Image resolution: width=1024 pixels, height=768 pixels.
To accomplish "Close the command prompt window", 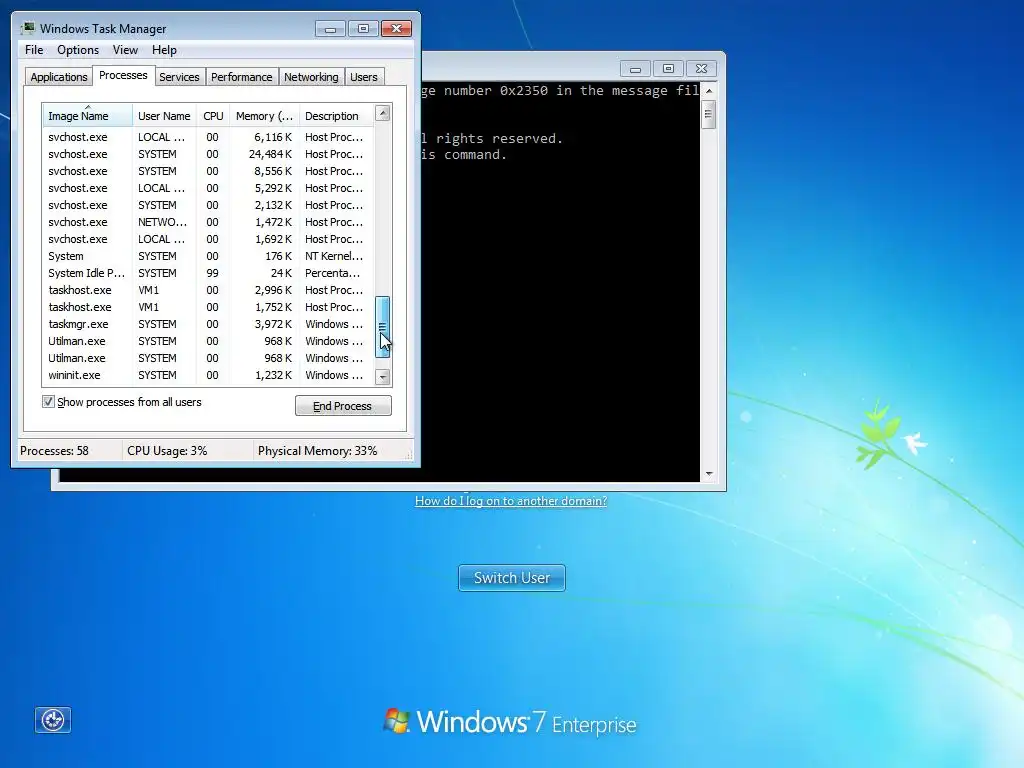I will [x=701, y=69].
